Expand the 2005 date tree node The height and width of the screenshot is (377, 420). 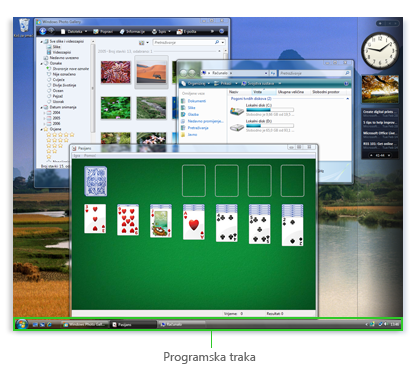coord(44,118)
